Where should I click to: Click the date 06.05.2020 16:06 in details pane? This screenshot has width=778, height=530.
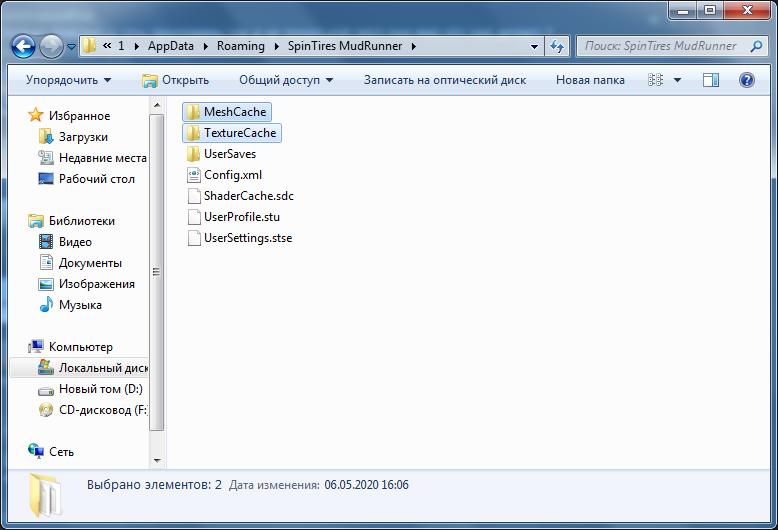tap(366, 485)
